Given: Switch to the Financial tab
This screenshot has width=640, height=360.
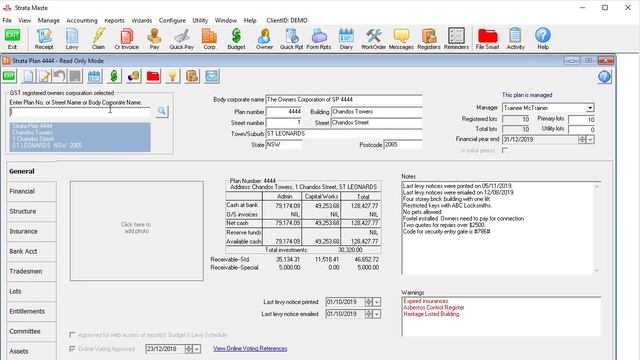Looking at the screenshot, I should point(31,191).
